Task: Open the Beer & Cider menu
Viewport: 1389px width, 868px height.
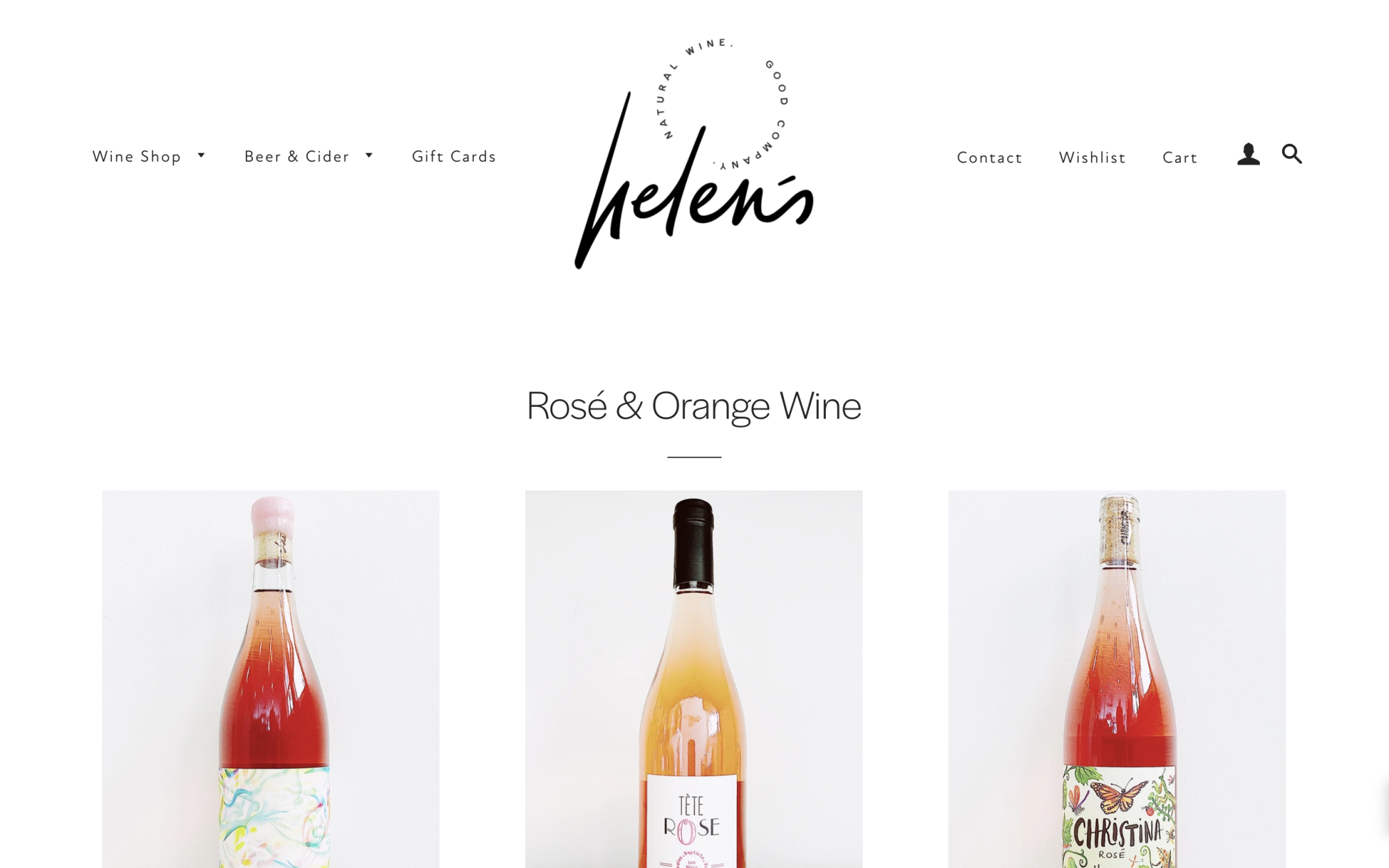Action: tap(297, 157)
